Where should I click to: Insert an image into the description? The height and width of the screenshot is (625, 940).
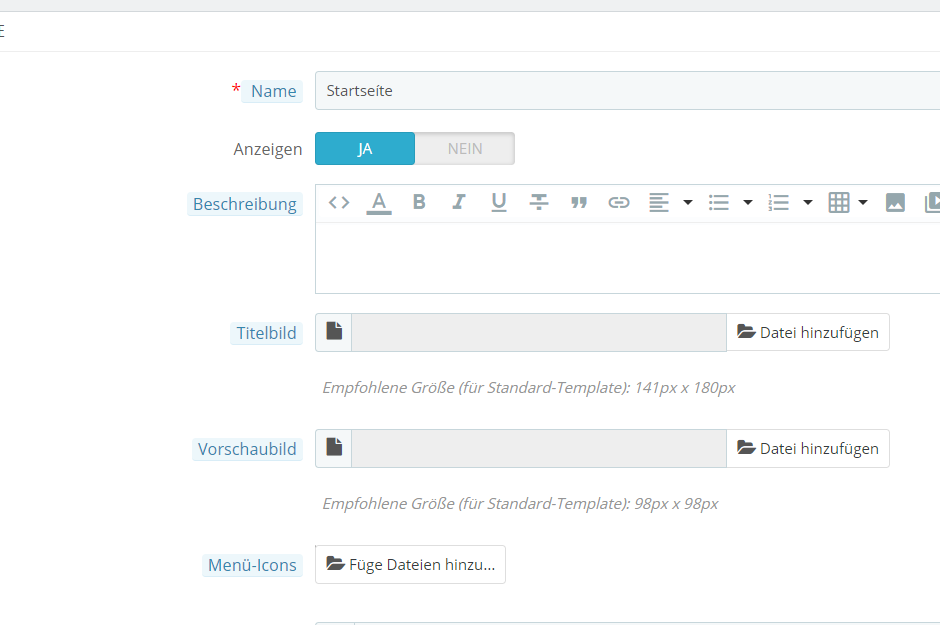coord(895,203)
